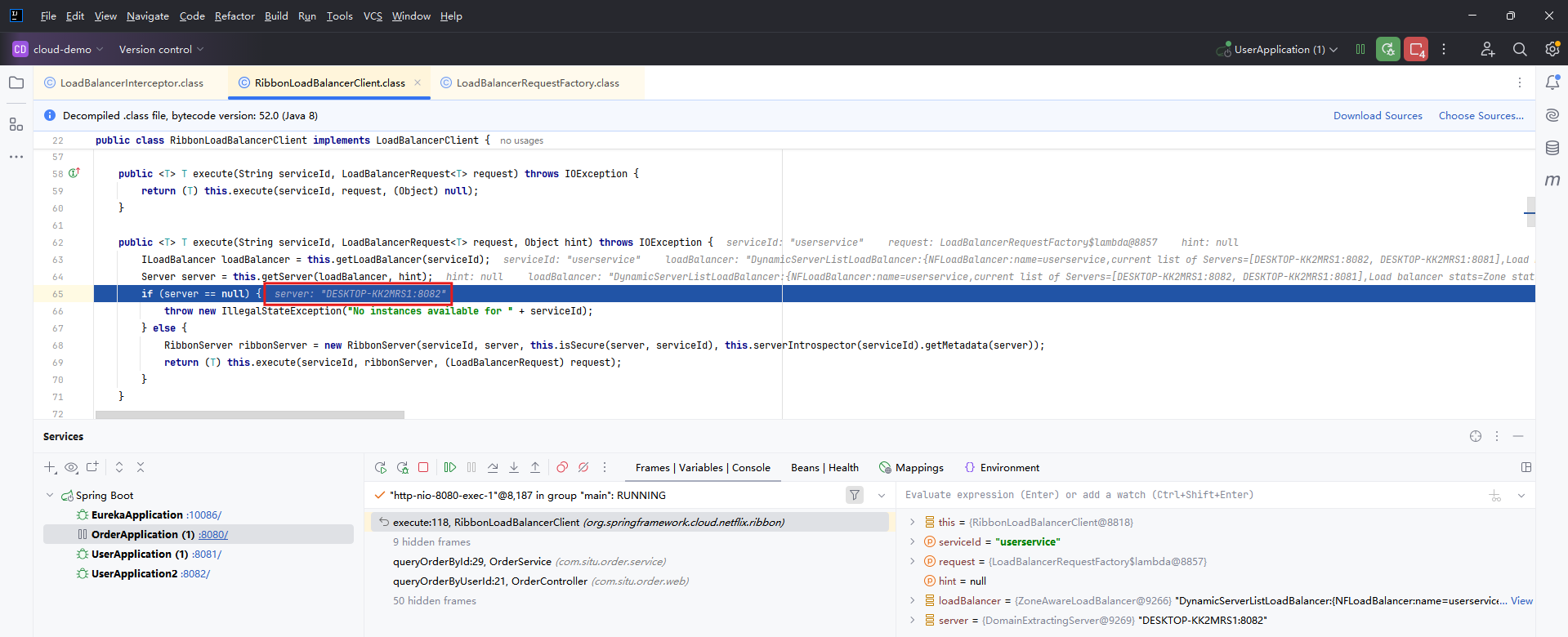Open the Notifications bell icon
Viewport: 1568px width, 637px height.
[x=1552, y=82]
